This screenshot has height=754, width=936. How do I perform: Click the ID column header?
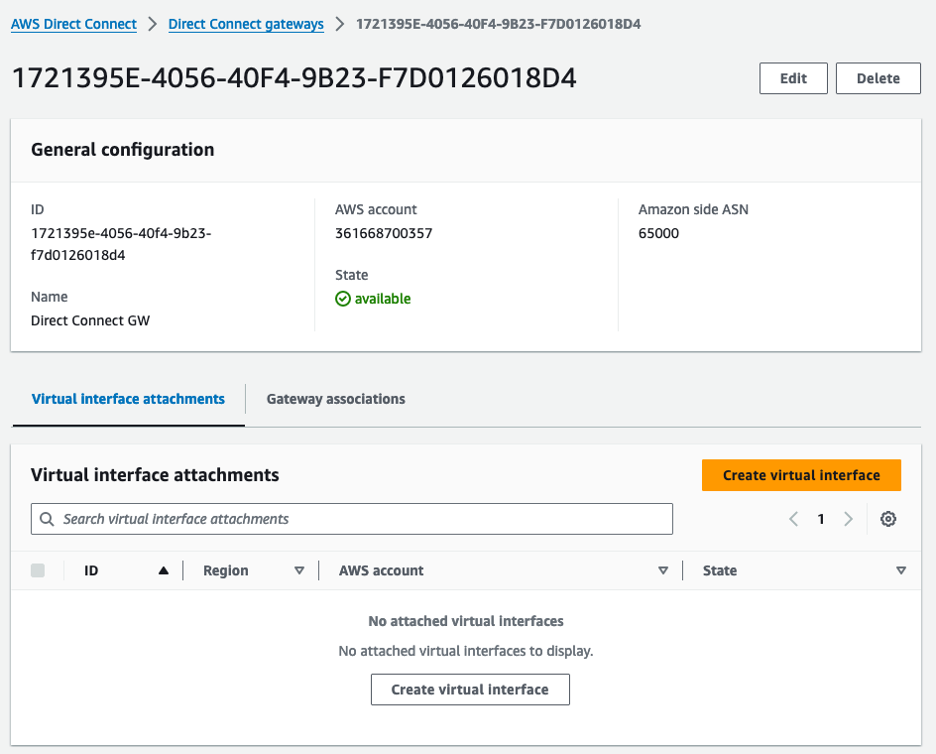[91, 571]
